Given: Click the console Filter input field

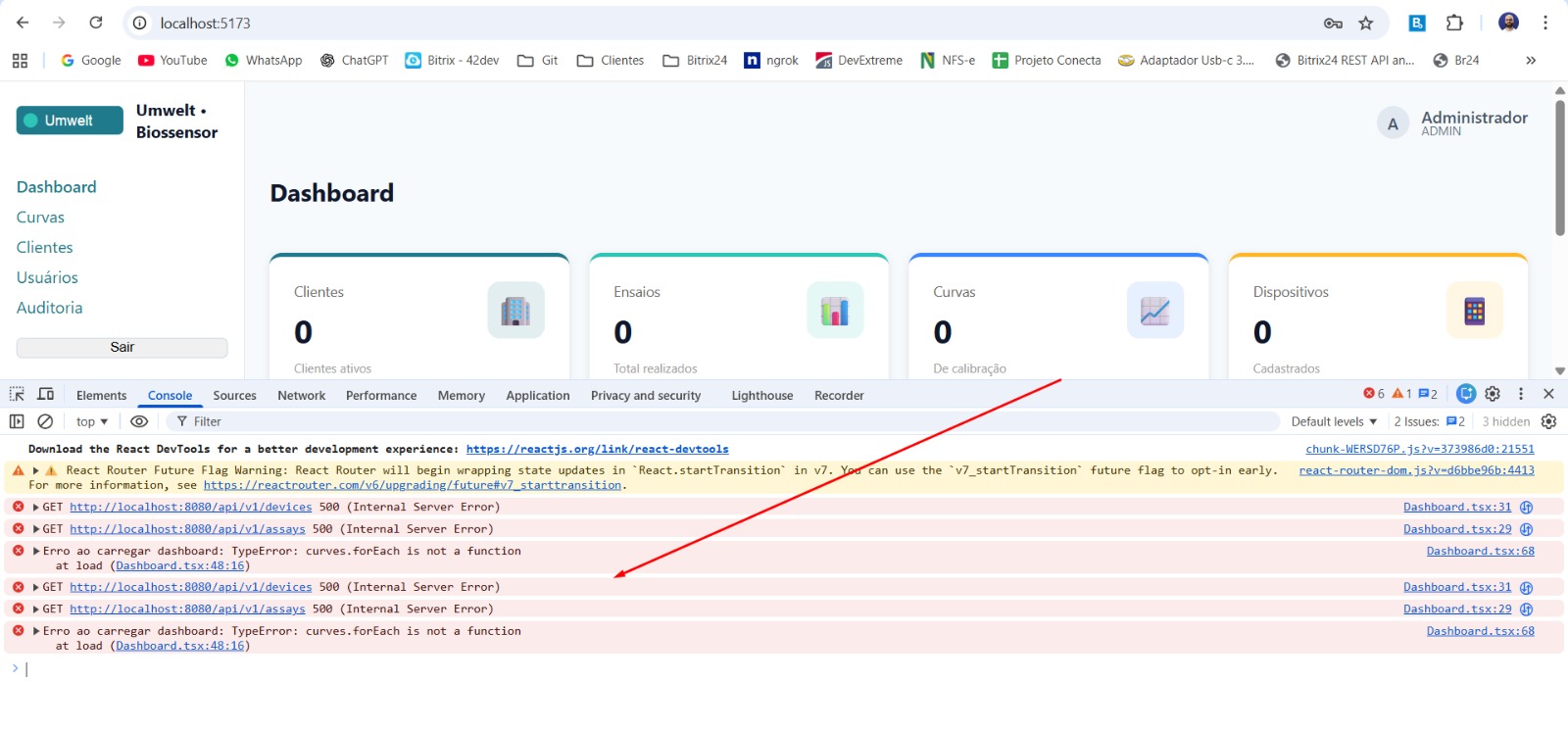Looking at the screenshot, I should tap(725, 421).
